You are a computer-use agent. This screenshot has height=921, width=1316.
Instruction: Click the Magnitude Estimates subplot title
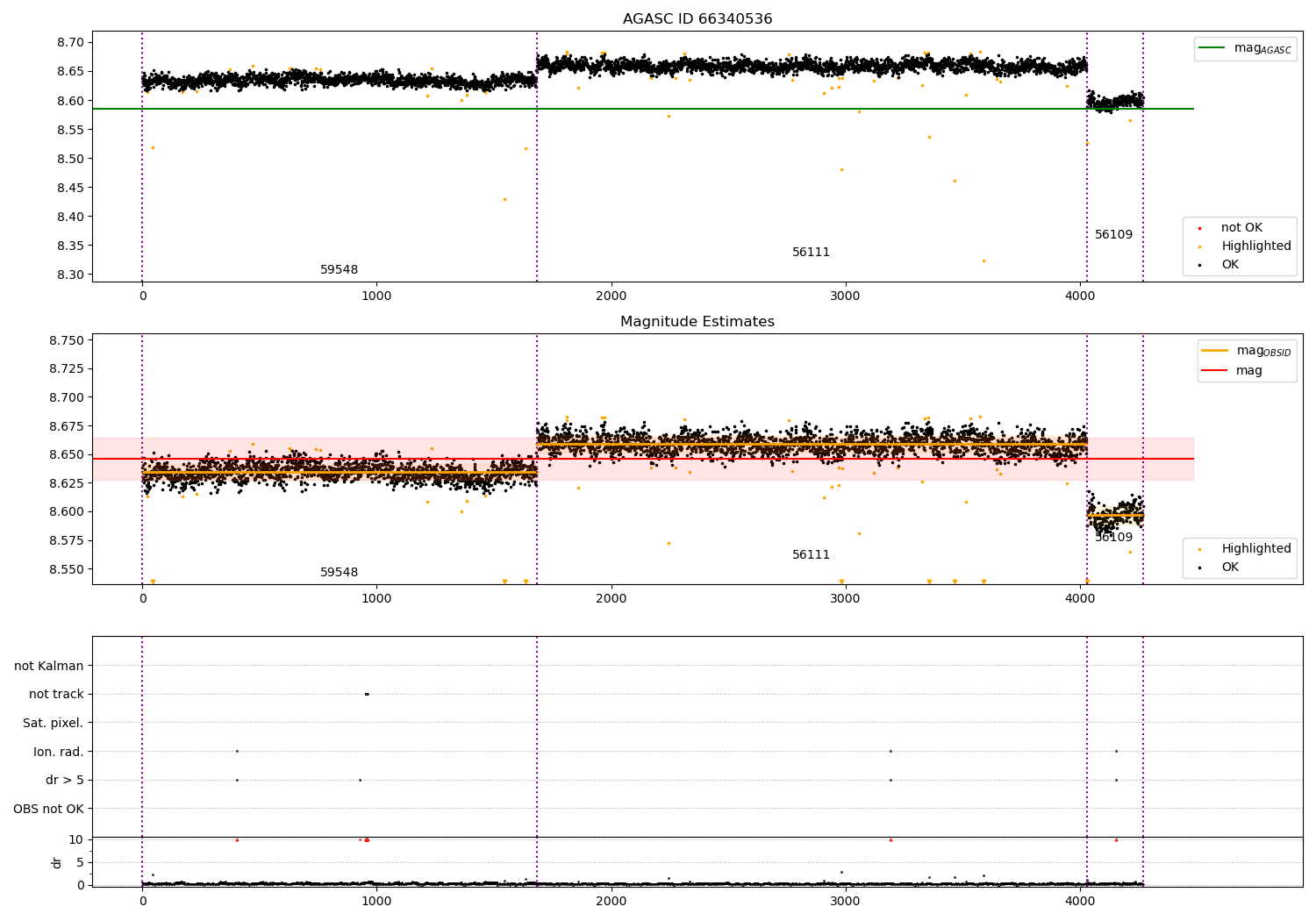(697, 322)
